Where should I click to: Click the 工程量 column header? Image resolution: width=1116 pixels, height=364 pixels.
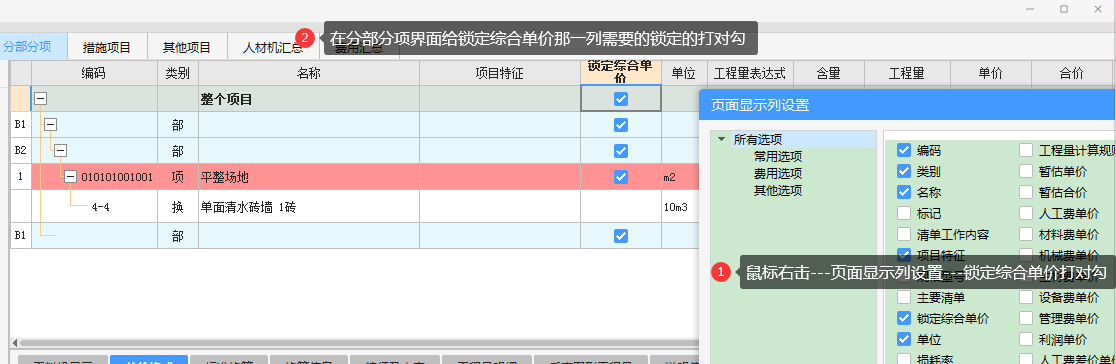[x=907, y=73]
